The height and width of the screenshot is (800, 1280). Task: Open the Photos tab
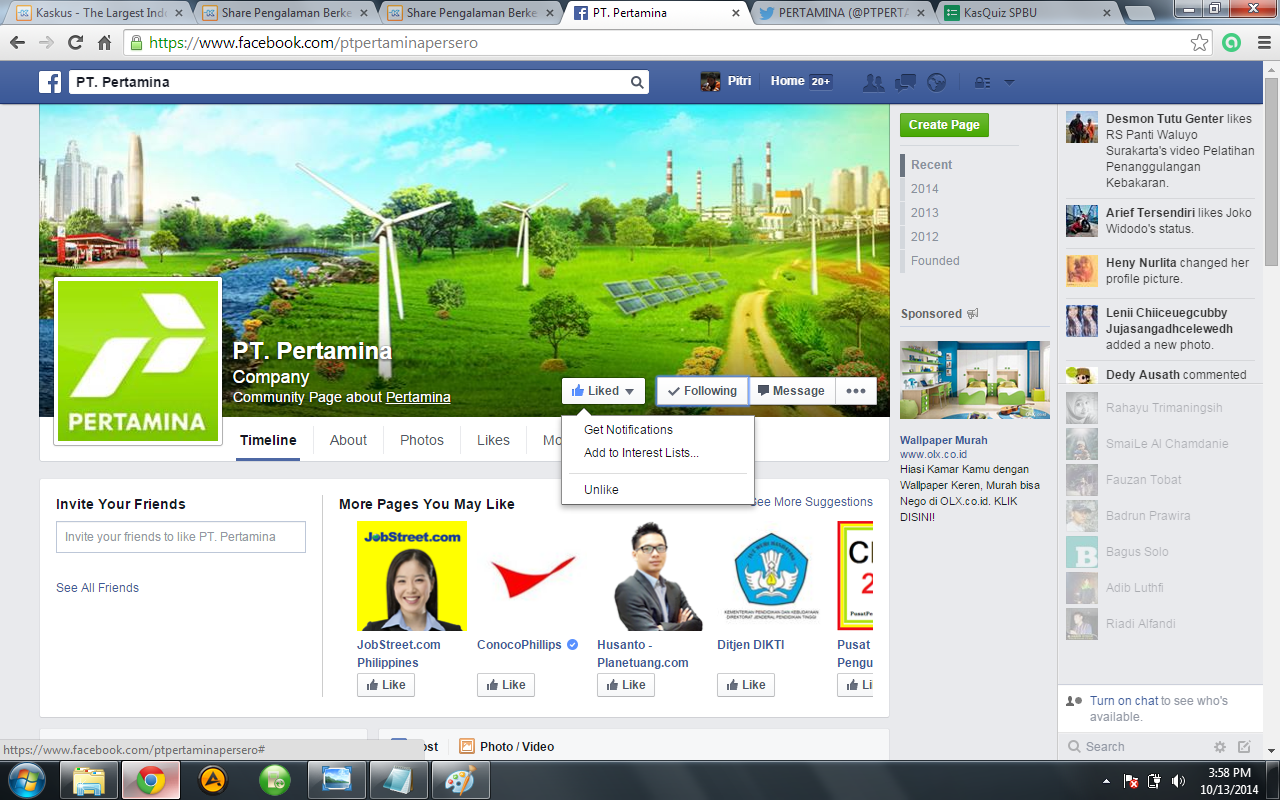click(x=421, y=440)
